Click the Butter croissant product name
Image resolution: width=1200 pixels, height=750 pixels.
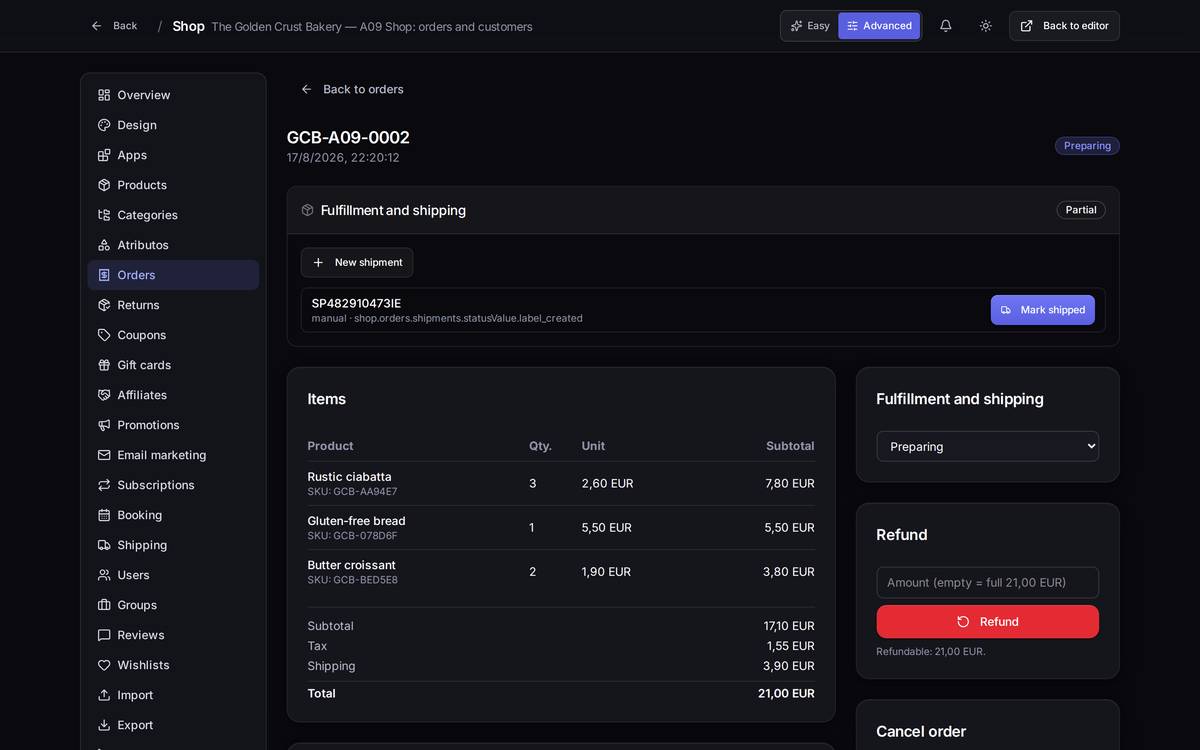(351, 565)
